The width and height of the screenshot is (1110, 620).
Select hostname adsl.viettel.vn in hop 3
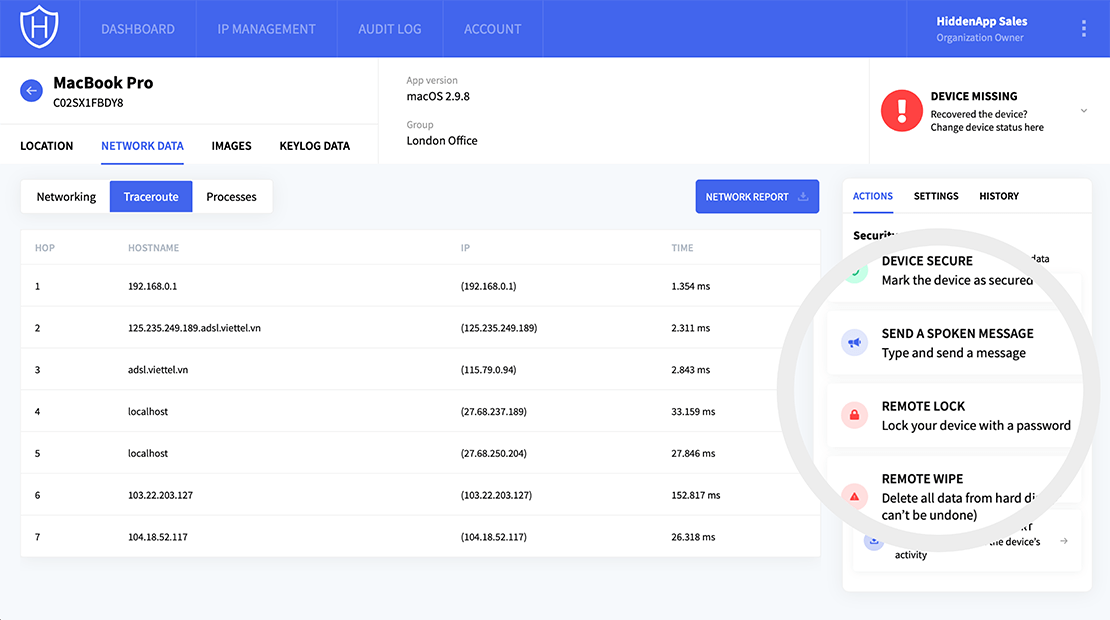coord(158,369)
